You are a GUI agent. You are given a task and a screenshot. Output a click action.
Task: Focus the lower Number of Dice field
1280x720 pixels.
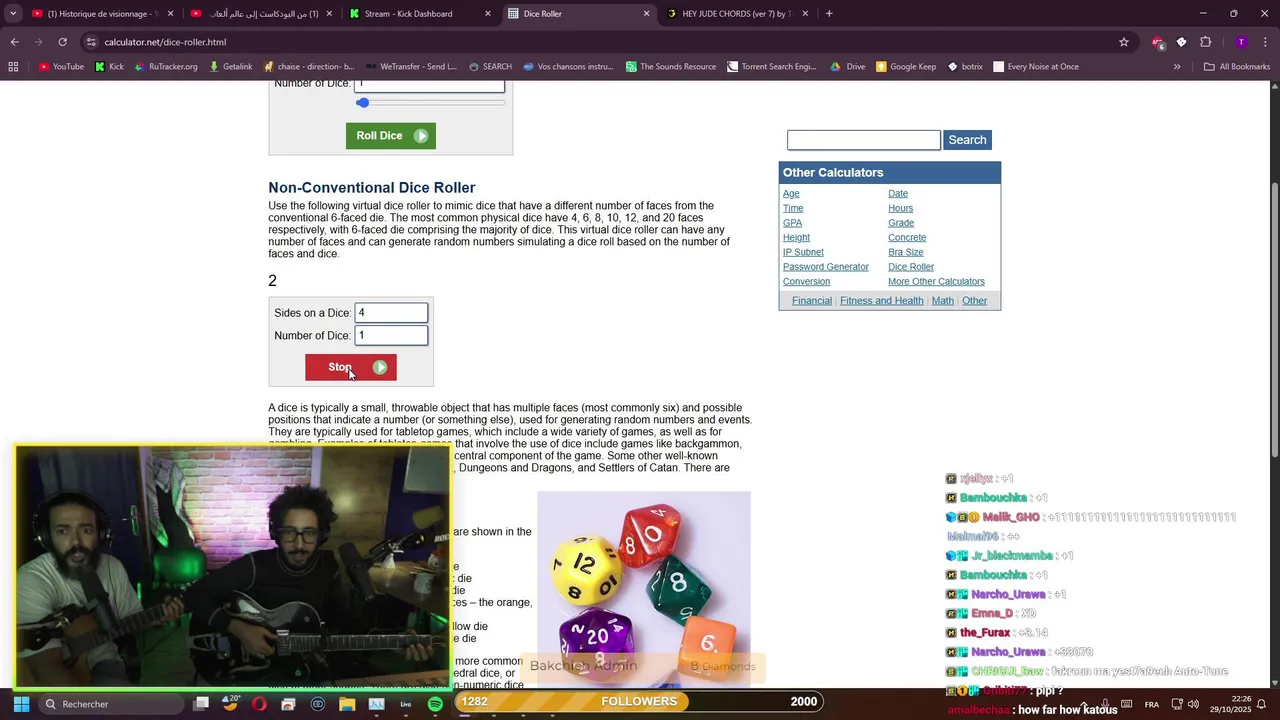[x=391, y=336]
